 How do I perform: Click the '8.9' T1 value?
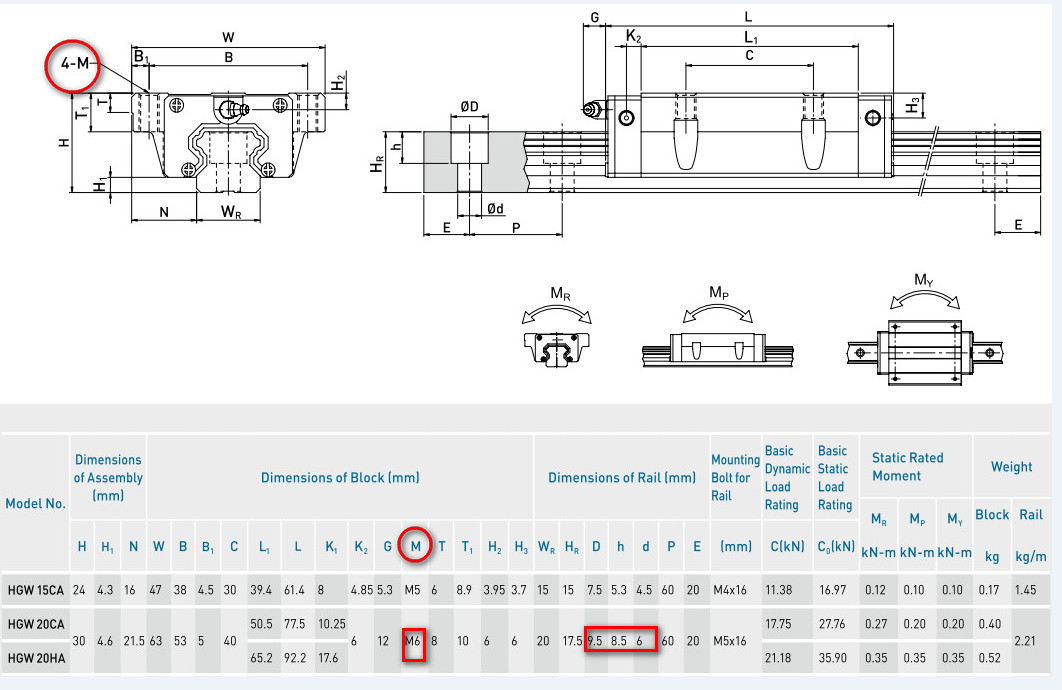[x=464, y=590]
